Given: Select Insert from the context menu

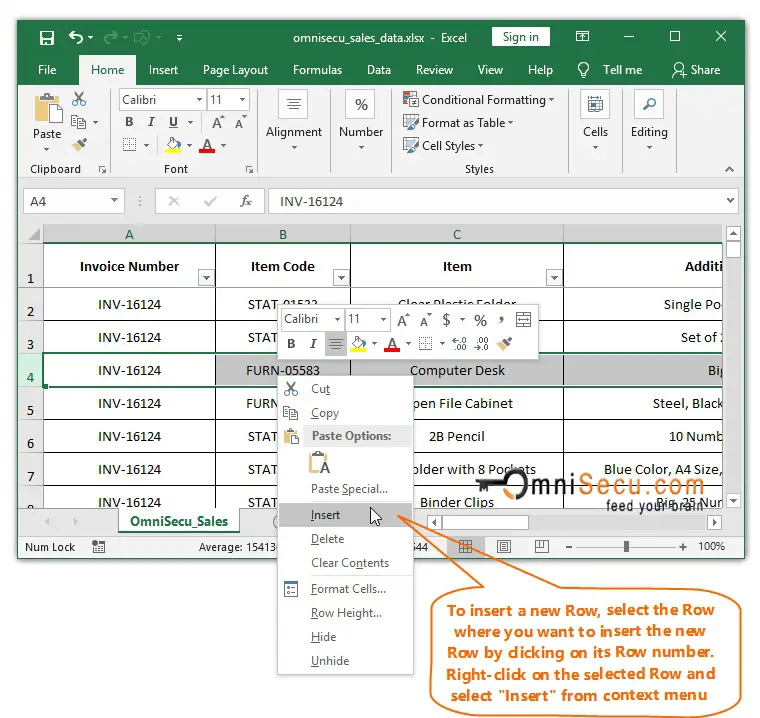Looking at the screenshot, I should [326, 515].
